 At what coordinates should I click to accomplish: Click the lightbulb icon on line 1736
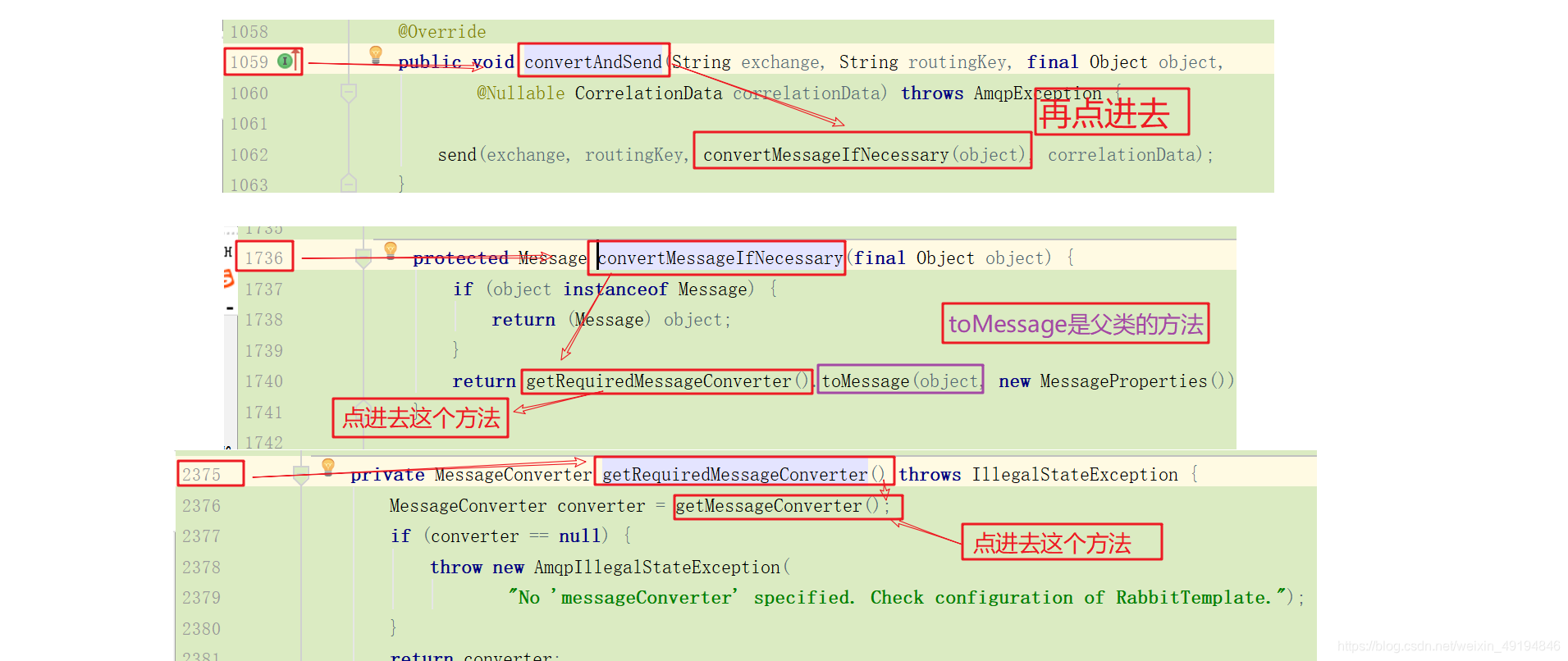(x=391, y=249)
